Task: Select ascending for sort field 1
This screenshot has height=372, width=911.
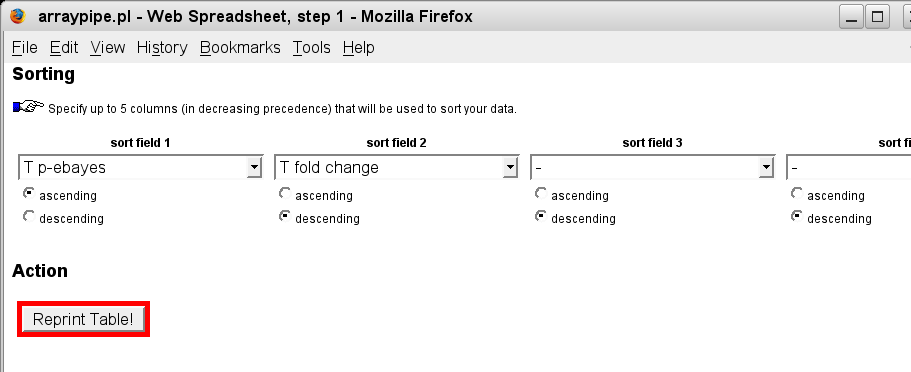Action: (28, 193)
